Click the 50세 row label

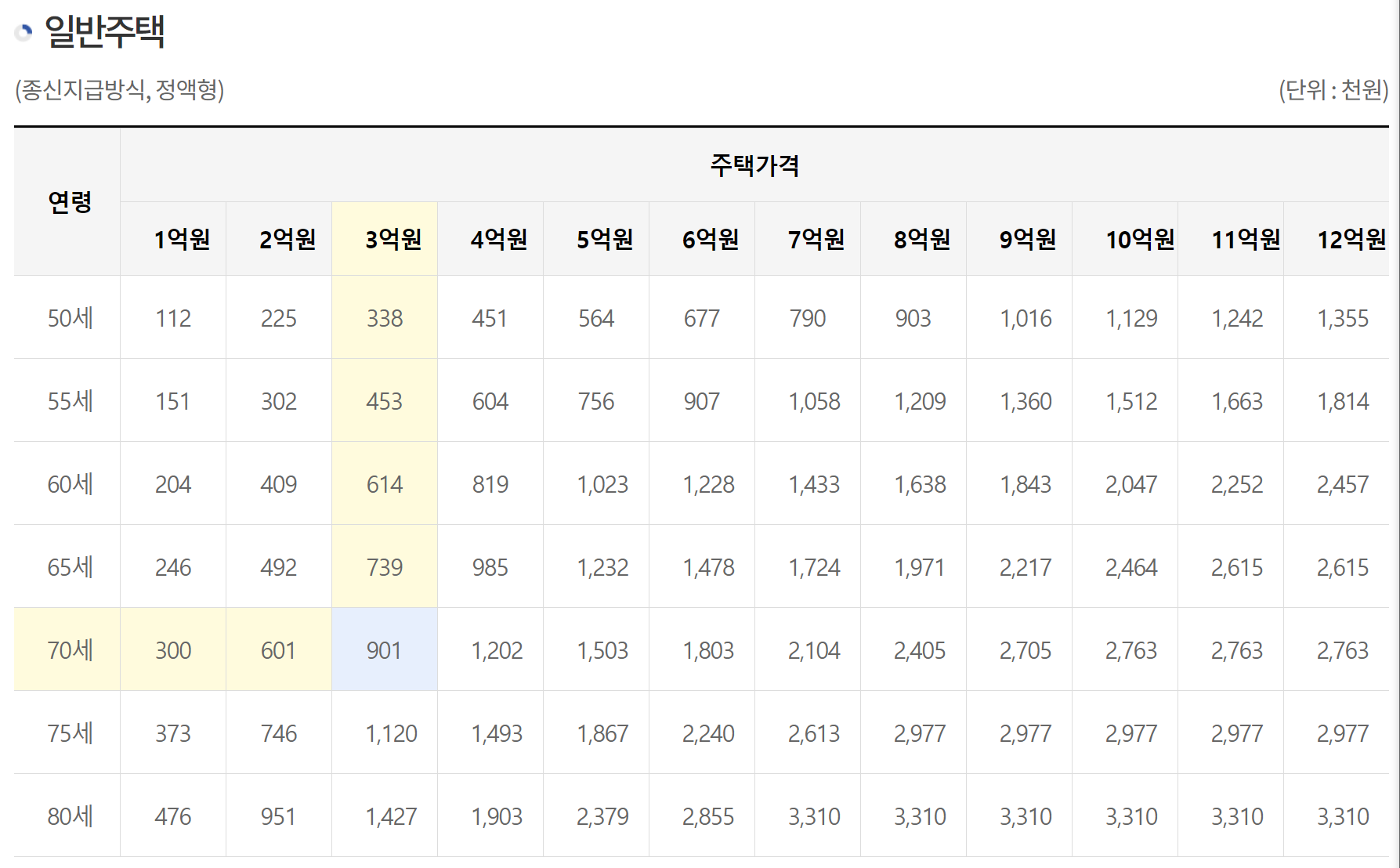(67, 317)
